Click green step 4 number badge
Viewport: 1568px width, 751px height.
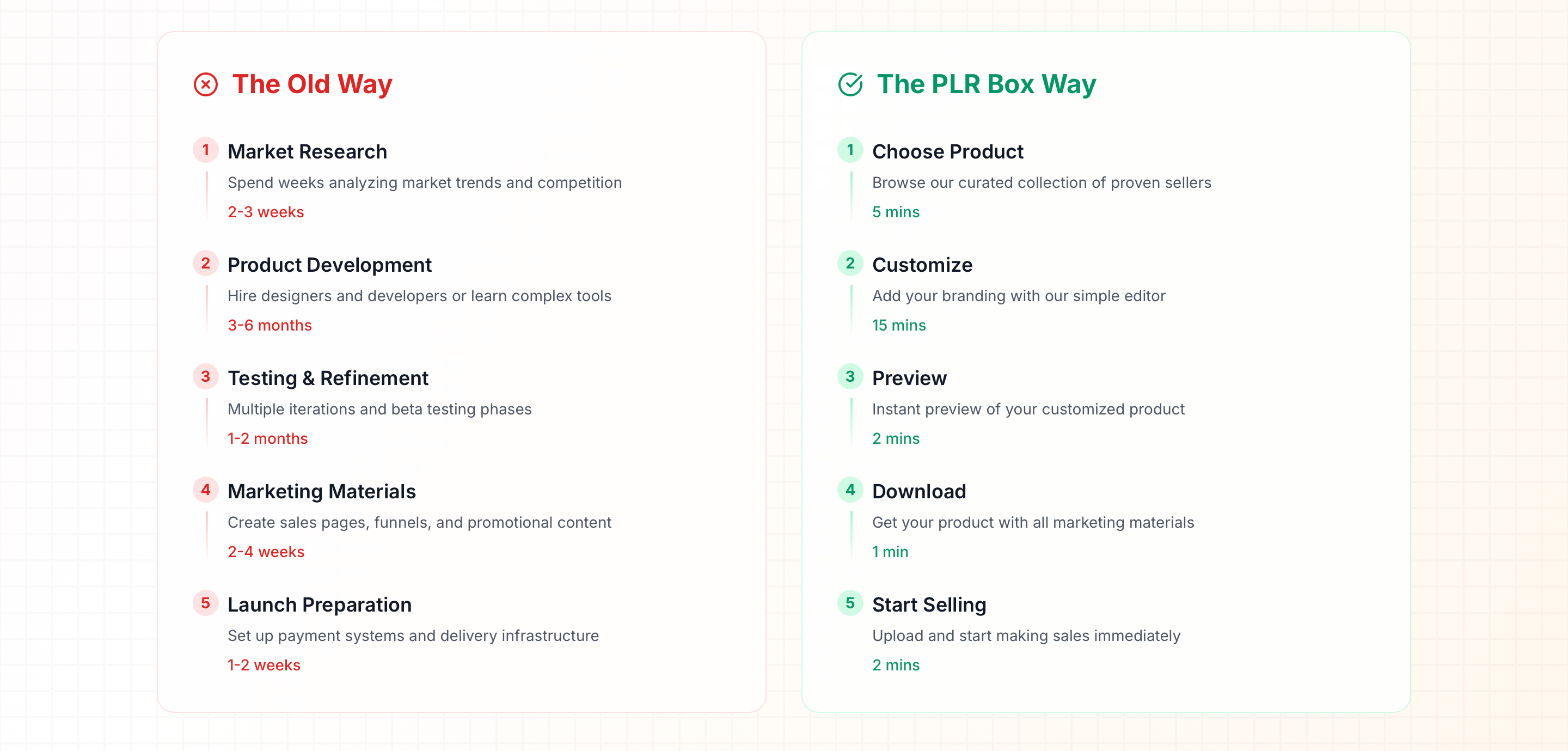tap(850, 490)
